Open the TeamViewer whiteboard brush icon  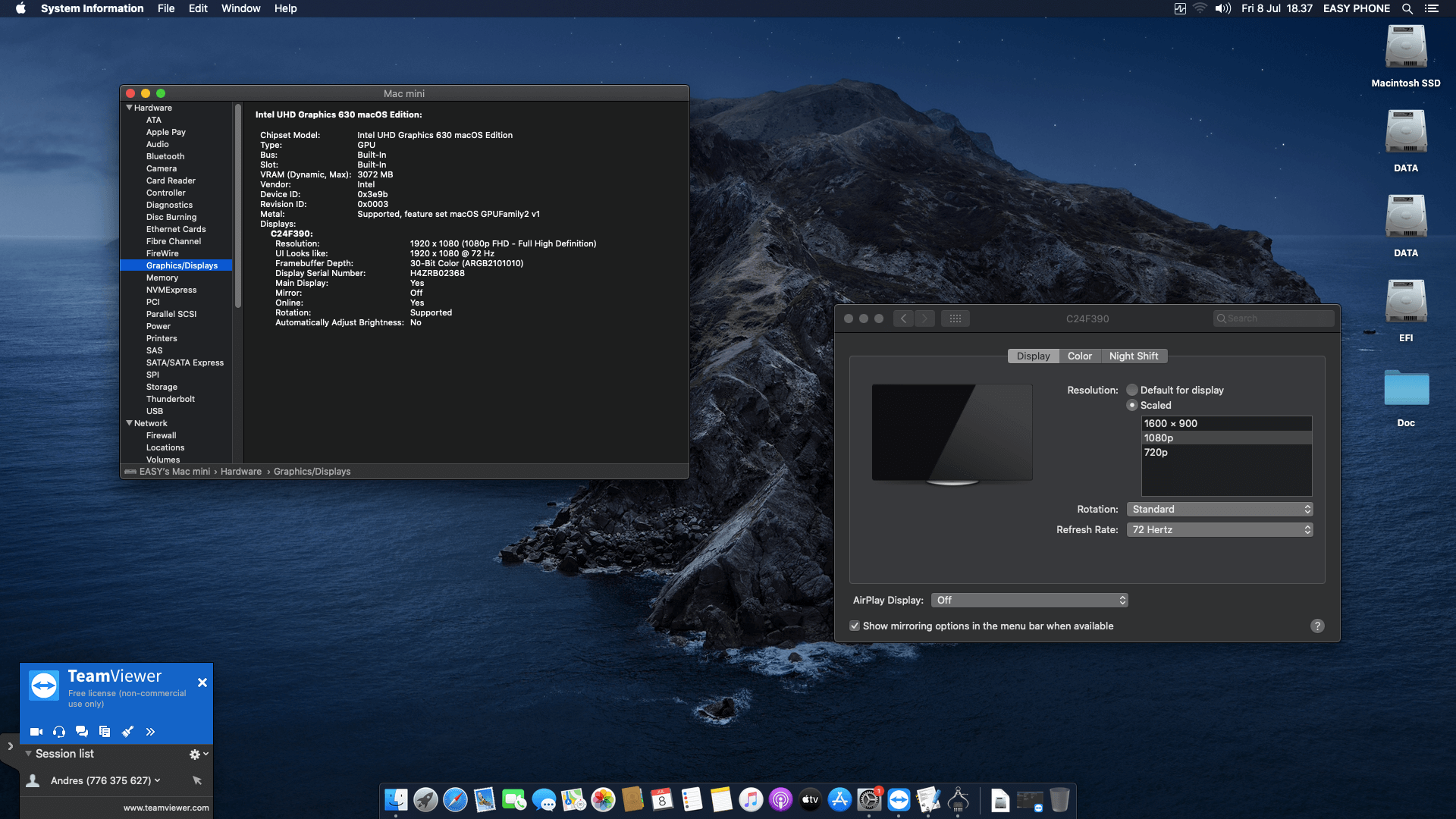click(127, 732)
